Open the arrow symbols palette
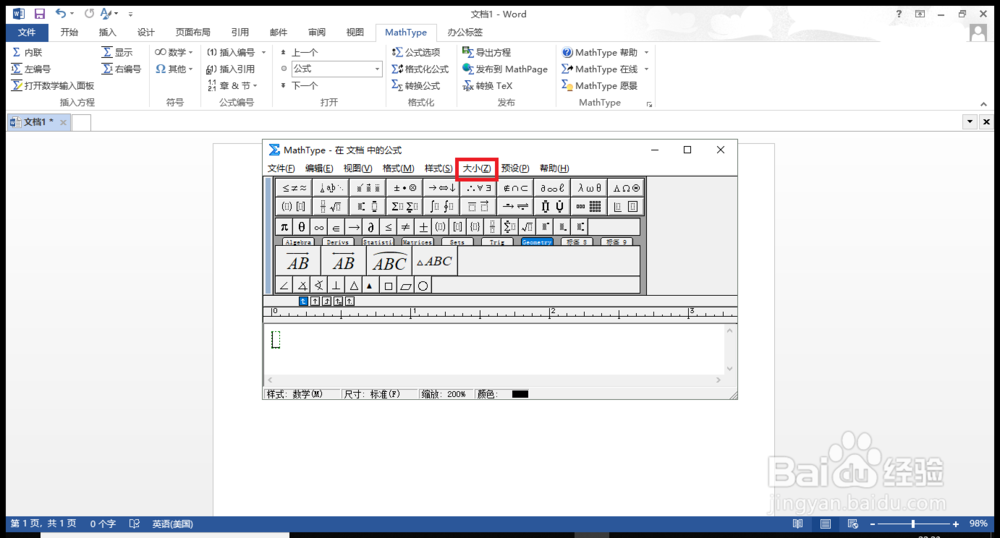 (441, 188)
